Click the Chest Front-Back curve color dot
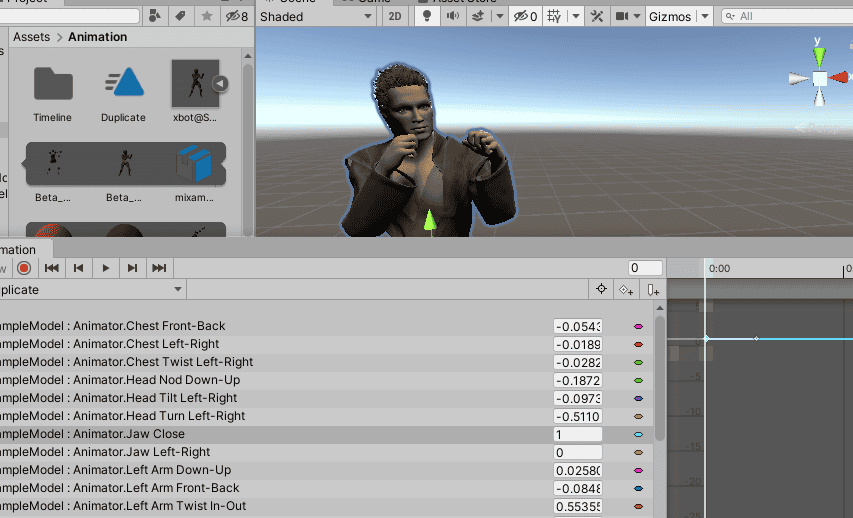Viewport: 853px width, 518px height. pyautogui.click(x=639, y=326)
